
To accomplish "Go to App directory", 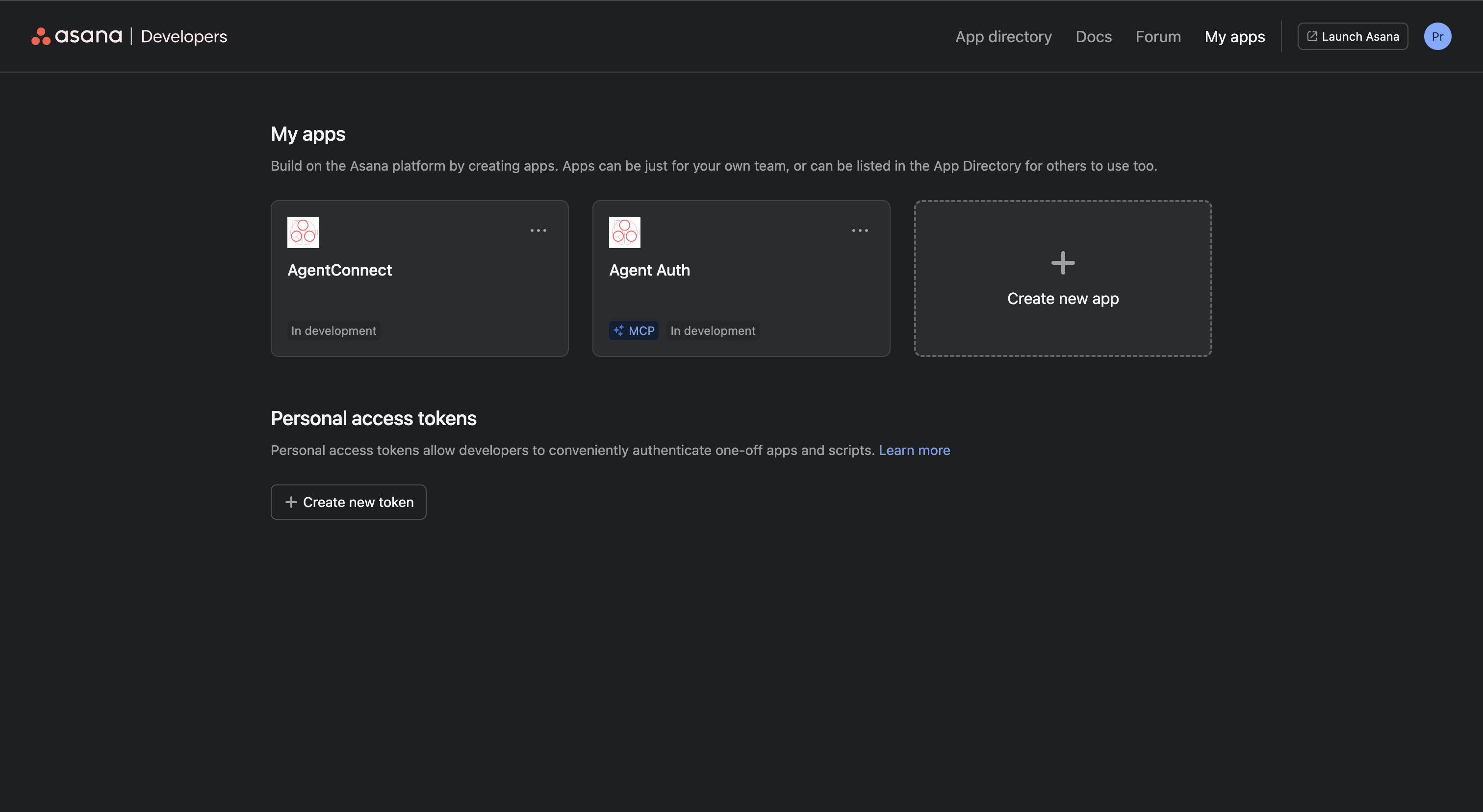I will pyautogui.click(x=1003, y=36).
